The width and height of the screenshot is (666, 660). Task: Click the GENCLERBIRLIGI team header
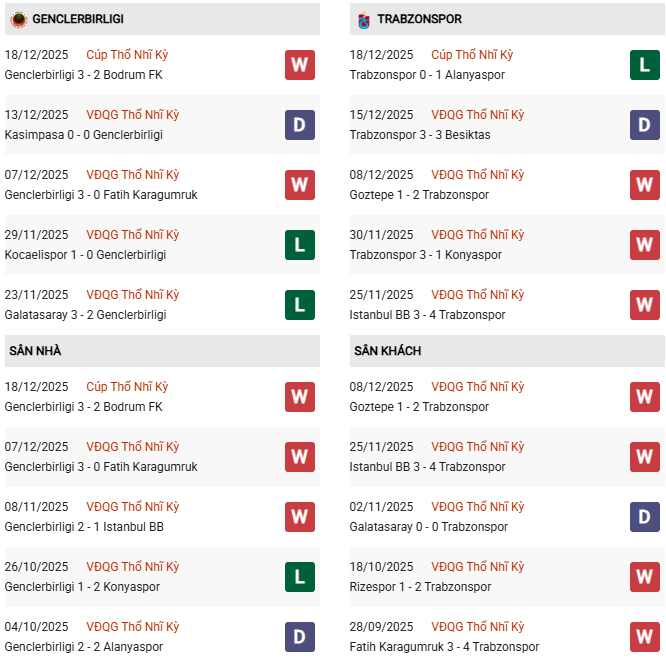pos(78,19)
